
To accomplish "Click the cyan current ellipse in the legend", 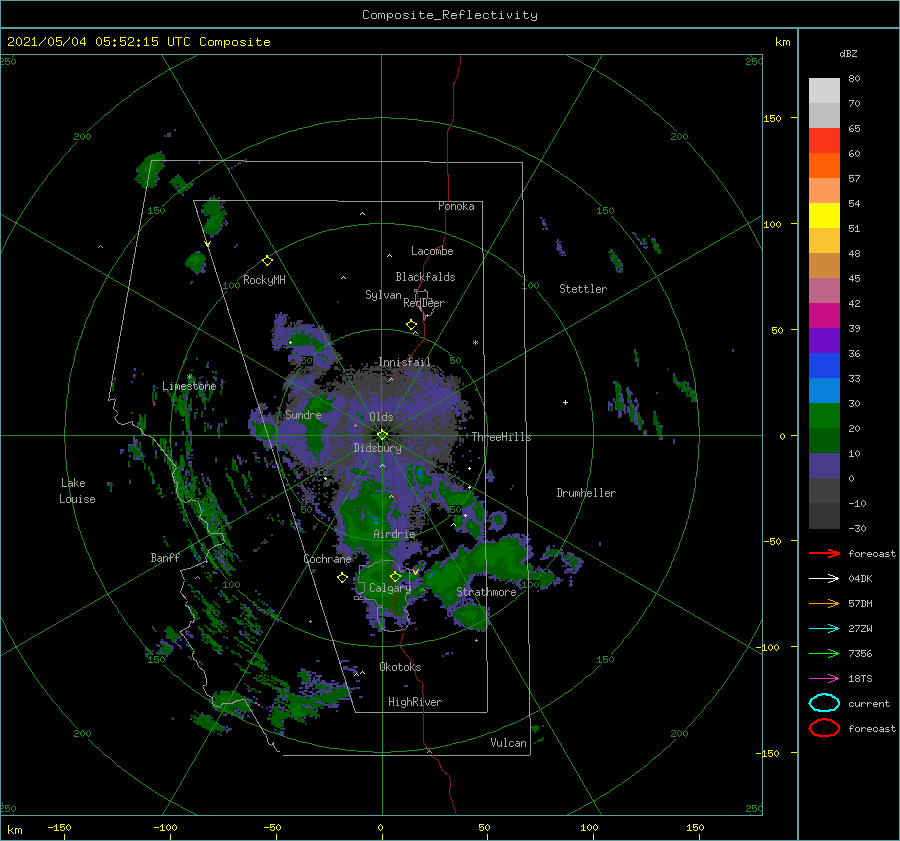I will tap(824, 703).
